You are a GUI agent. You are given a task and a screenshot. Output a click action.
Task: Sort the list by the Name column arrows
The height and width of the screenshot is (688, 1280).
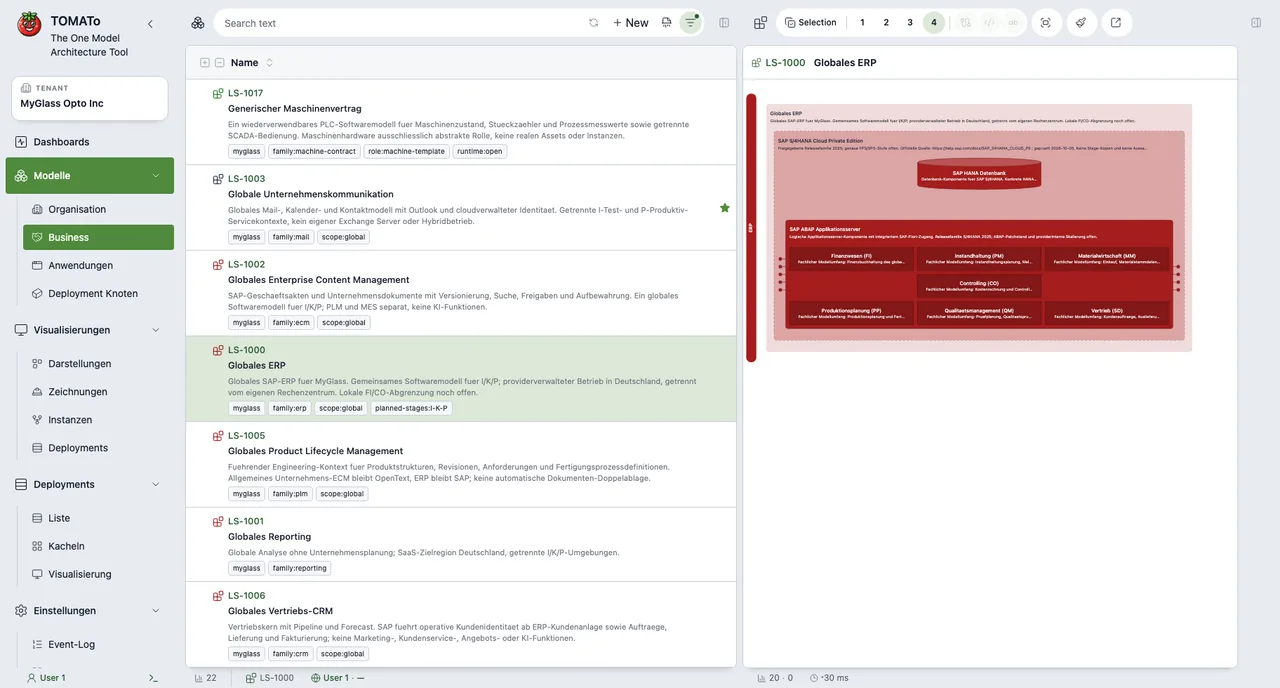(x=269, y=63)
